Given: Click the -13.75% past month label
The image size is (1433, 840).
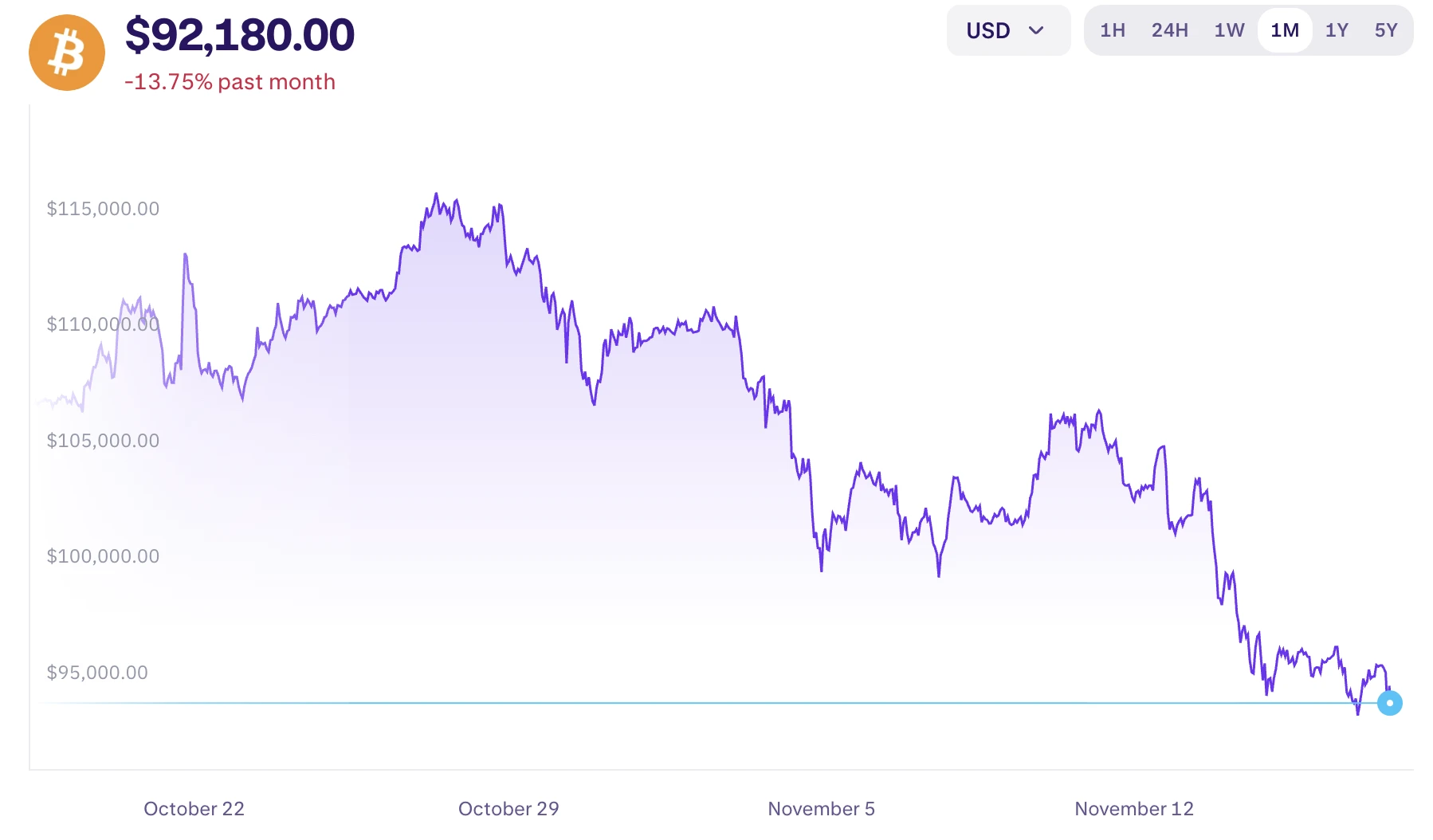Looking at the screenshot, I should [x=230, y=81].
